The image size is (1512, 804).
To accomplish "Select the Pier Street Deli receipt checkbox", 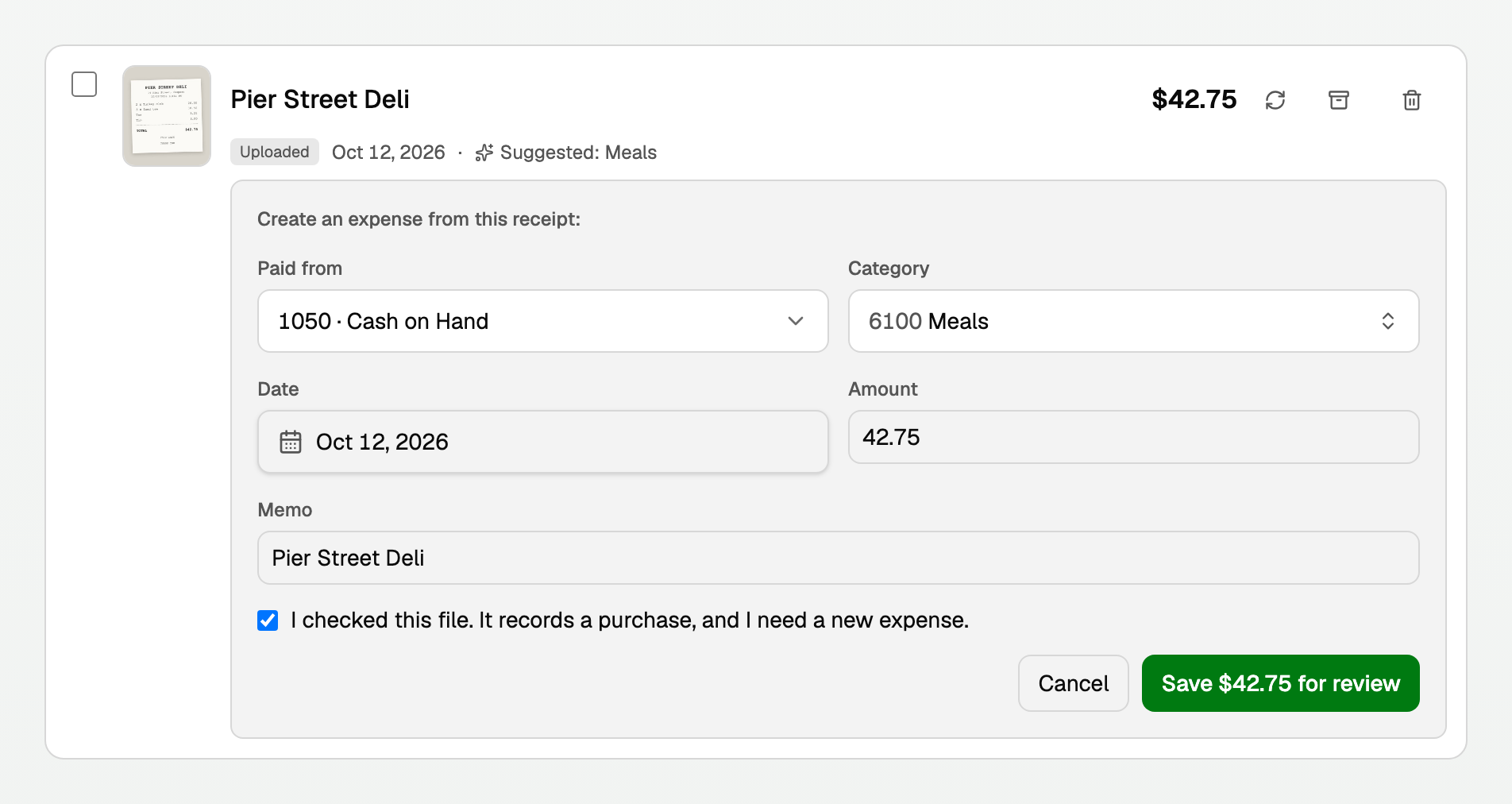I will point(84,84).
